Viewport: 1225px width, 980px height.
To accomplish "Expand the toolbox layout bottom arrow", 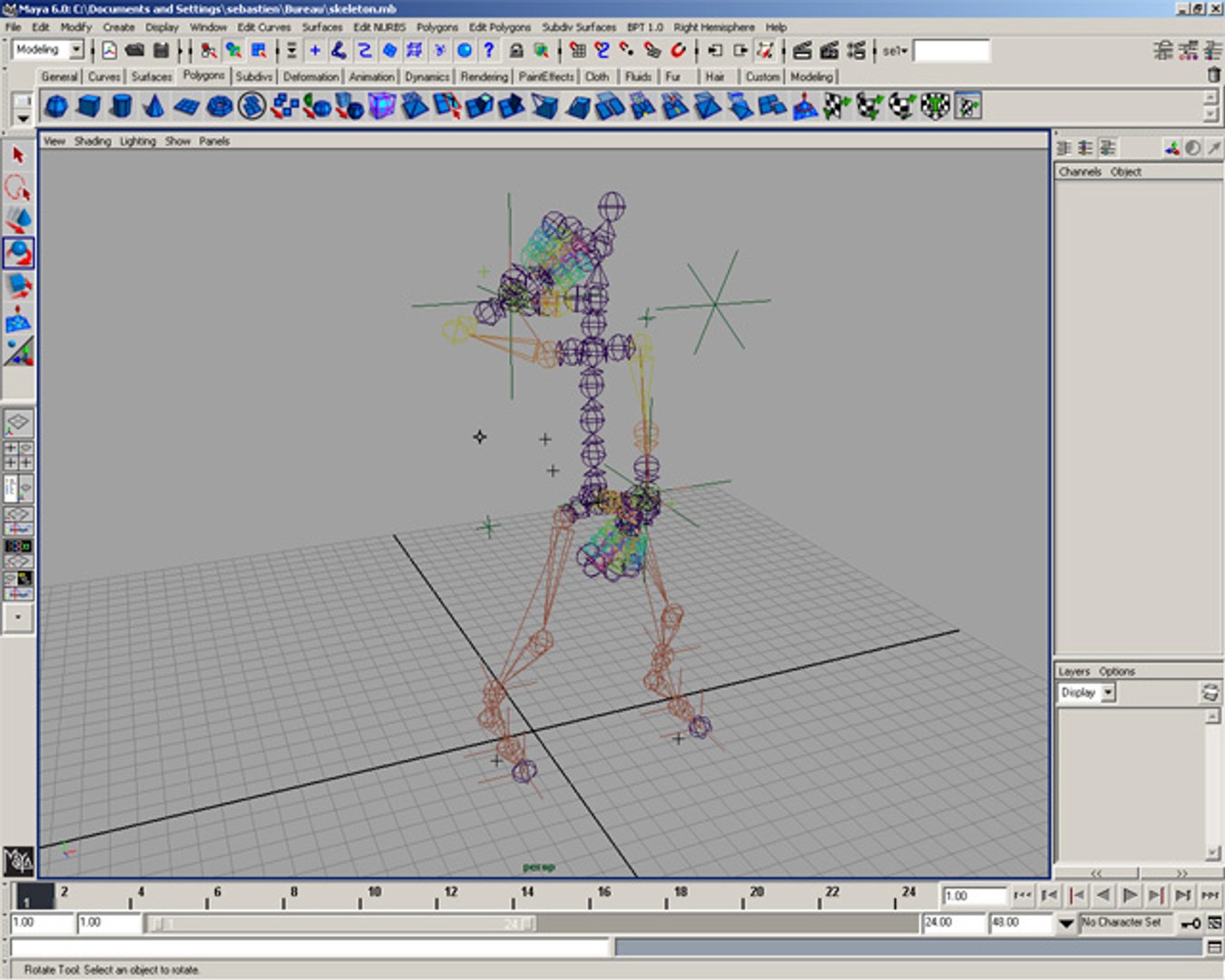I will click(x=18, y=617).
